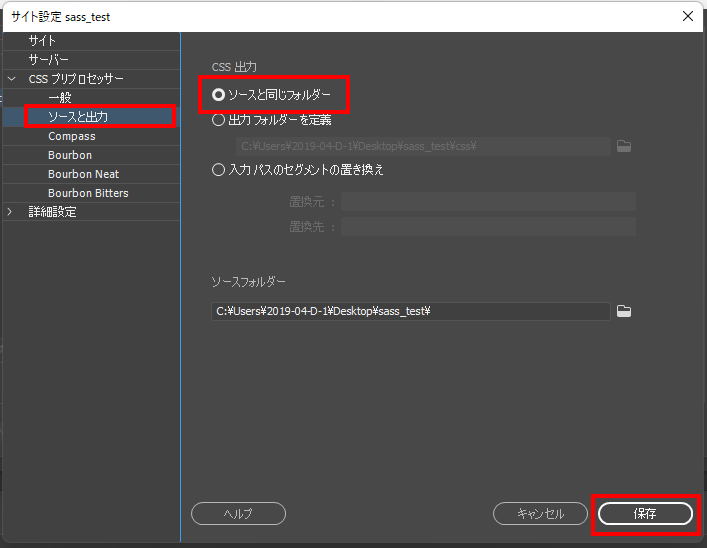Select the 一般 item under CSS preprocessor
Image resolution: width=707 pixels, height=548 pixels.
tap(60, 98)
